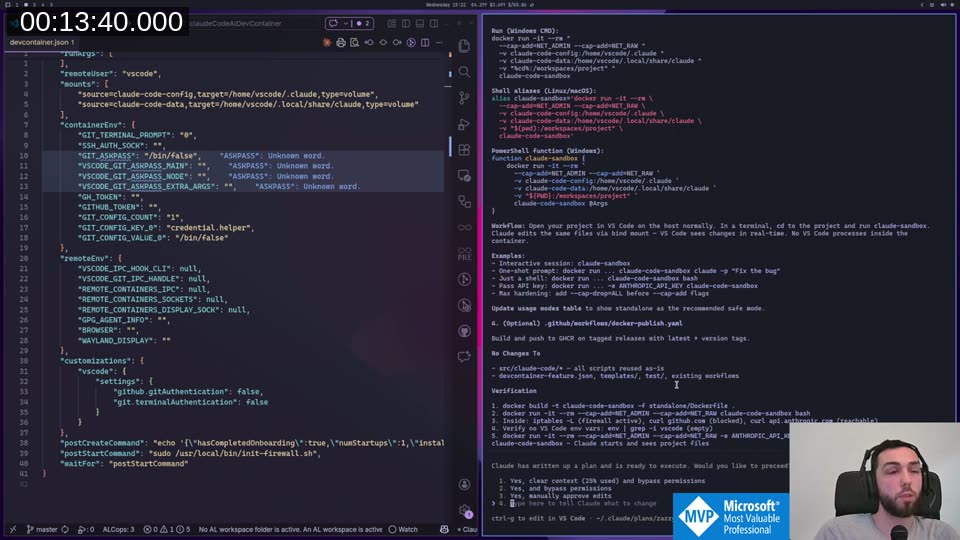The height and width of the screenshot is (540, 960).
Task: Toggle the secondary sidebar layout icon
Action: (x=434, y=23)
